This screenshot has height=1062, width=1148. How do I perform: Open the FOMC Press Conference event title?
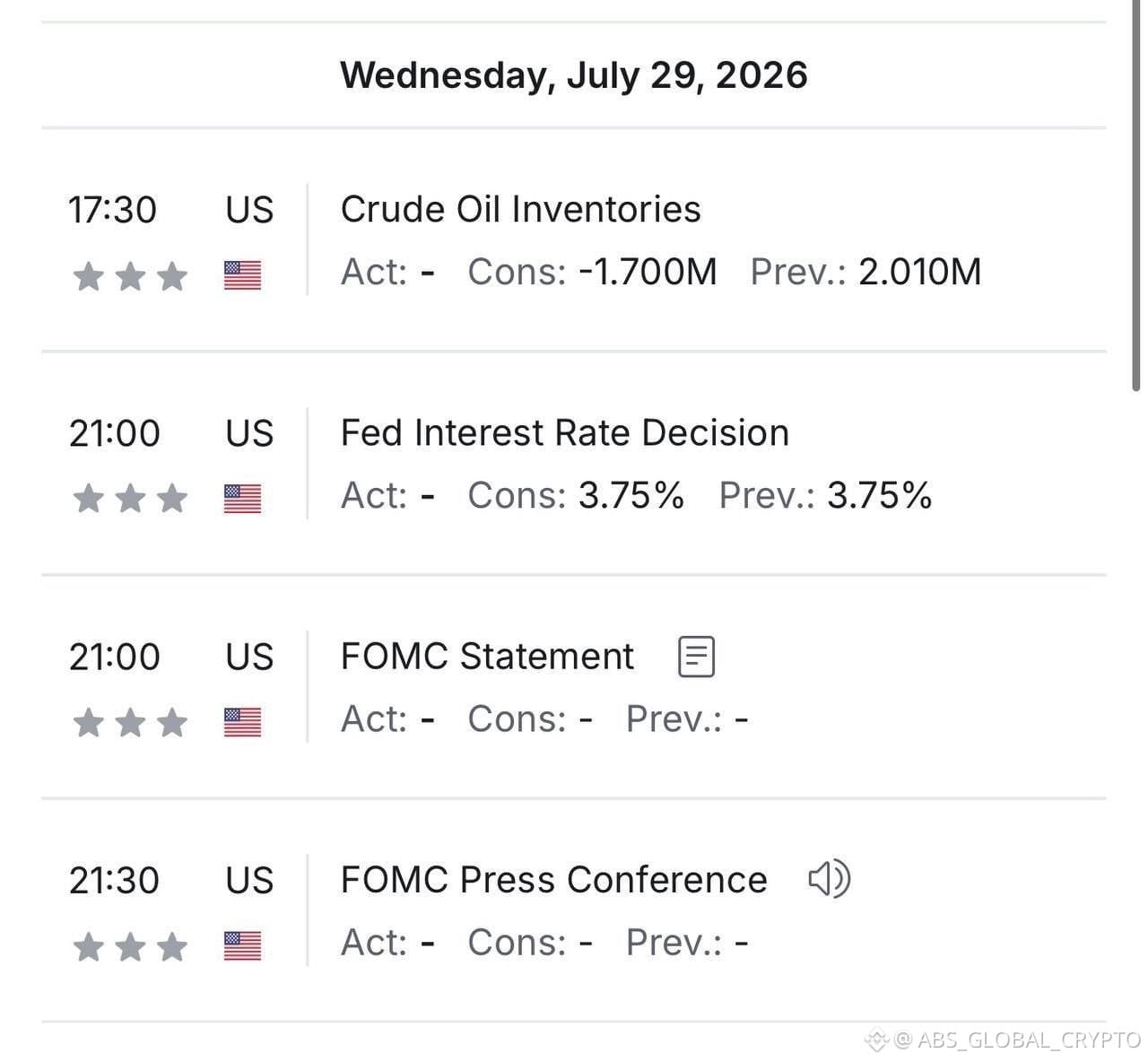pyautogui.click(x=554, y=880)
